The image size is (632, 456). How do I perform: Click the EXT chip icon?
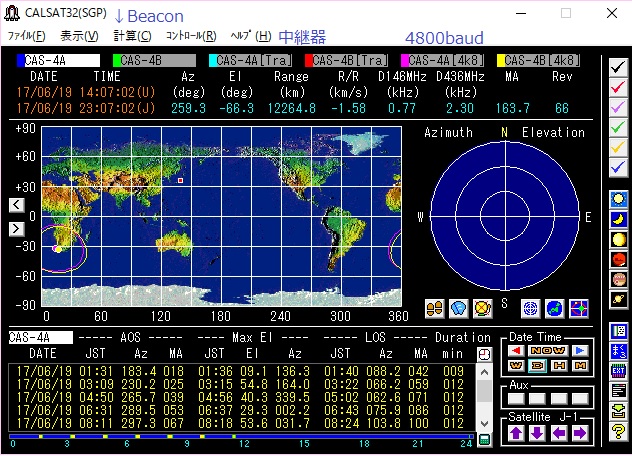pyautogui.click(x=619, y=371)
